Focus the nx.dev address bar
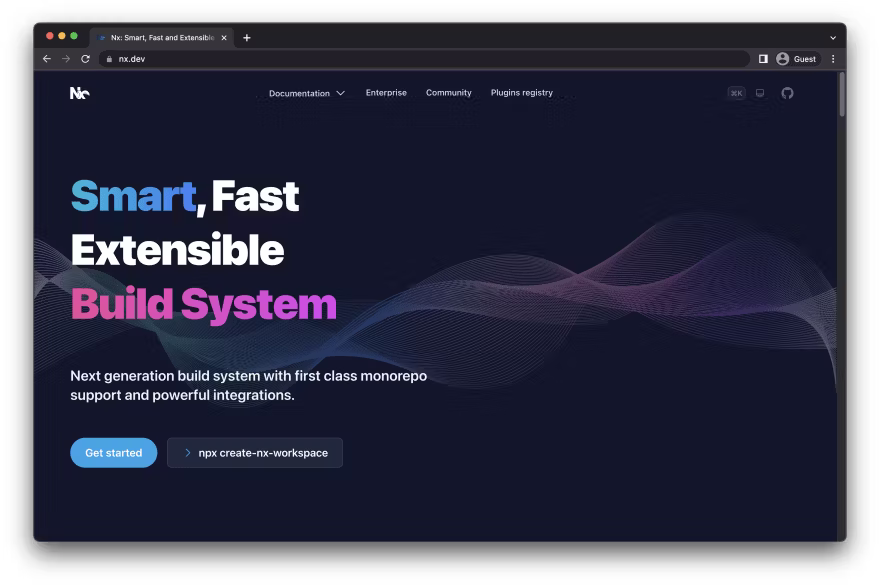Image resolution: width=880 pixels, height=586 pixels. click(424, 59)
